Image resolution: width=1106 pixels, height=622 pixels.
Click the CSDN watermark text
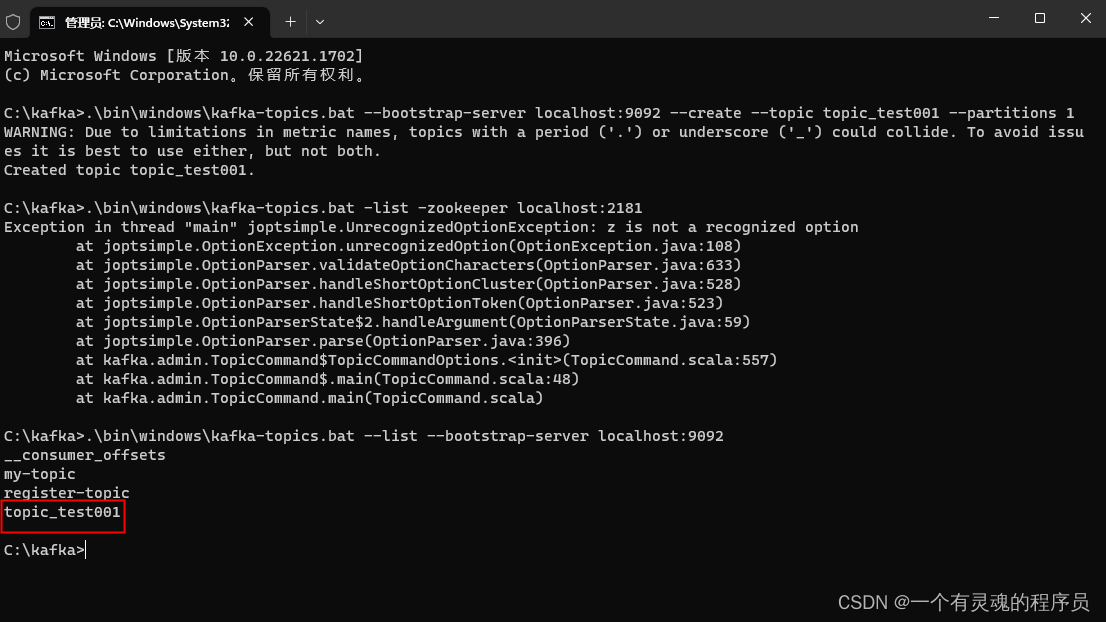964,603
